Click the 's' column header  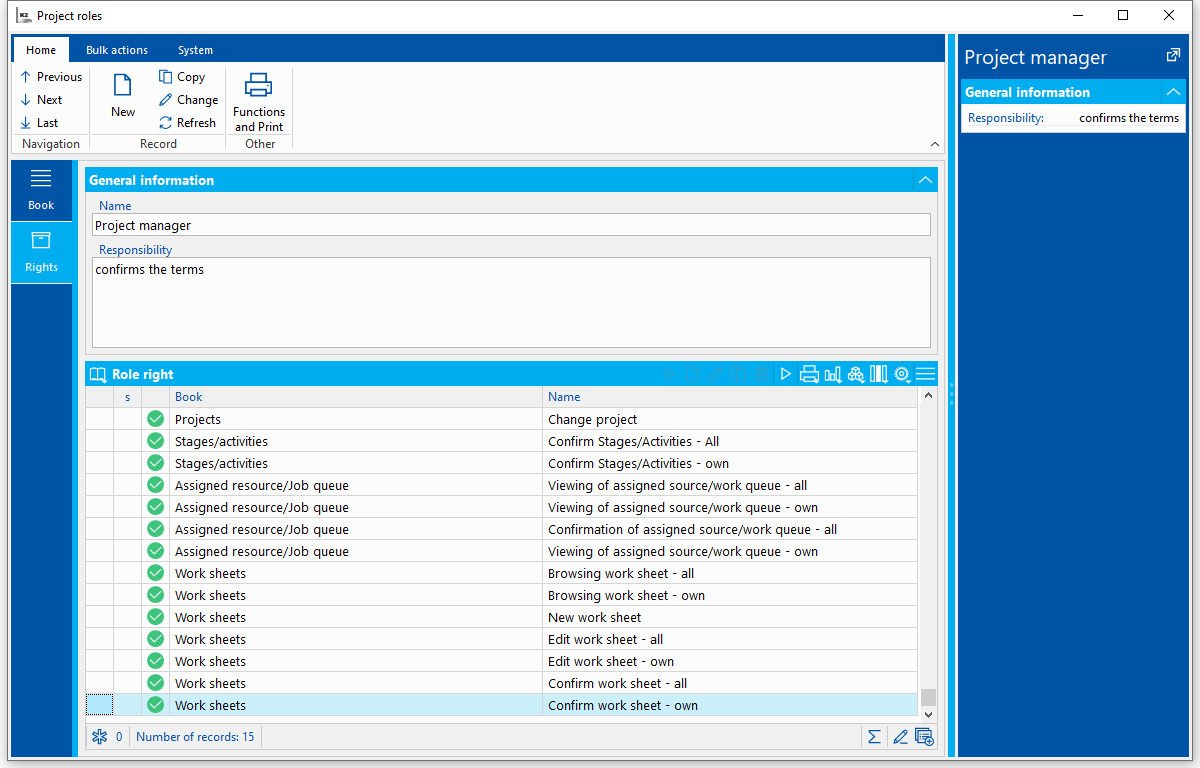point(127,397)
